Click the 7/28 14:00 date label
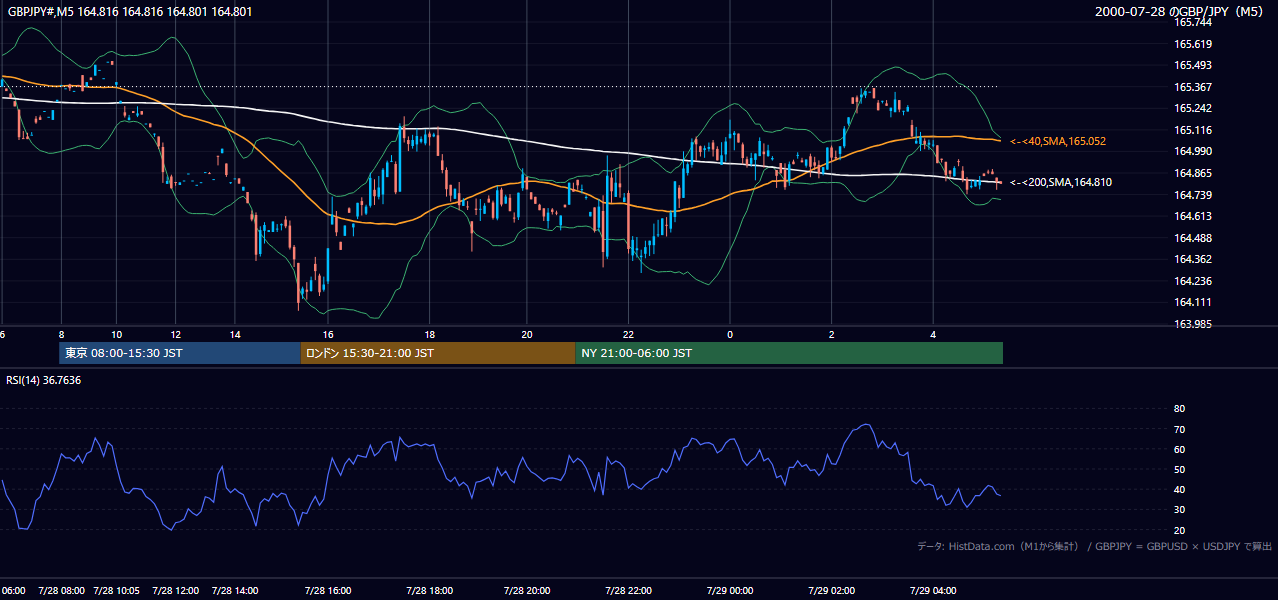1278x600 pixels. point(236,591)
